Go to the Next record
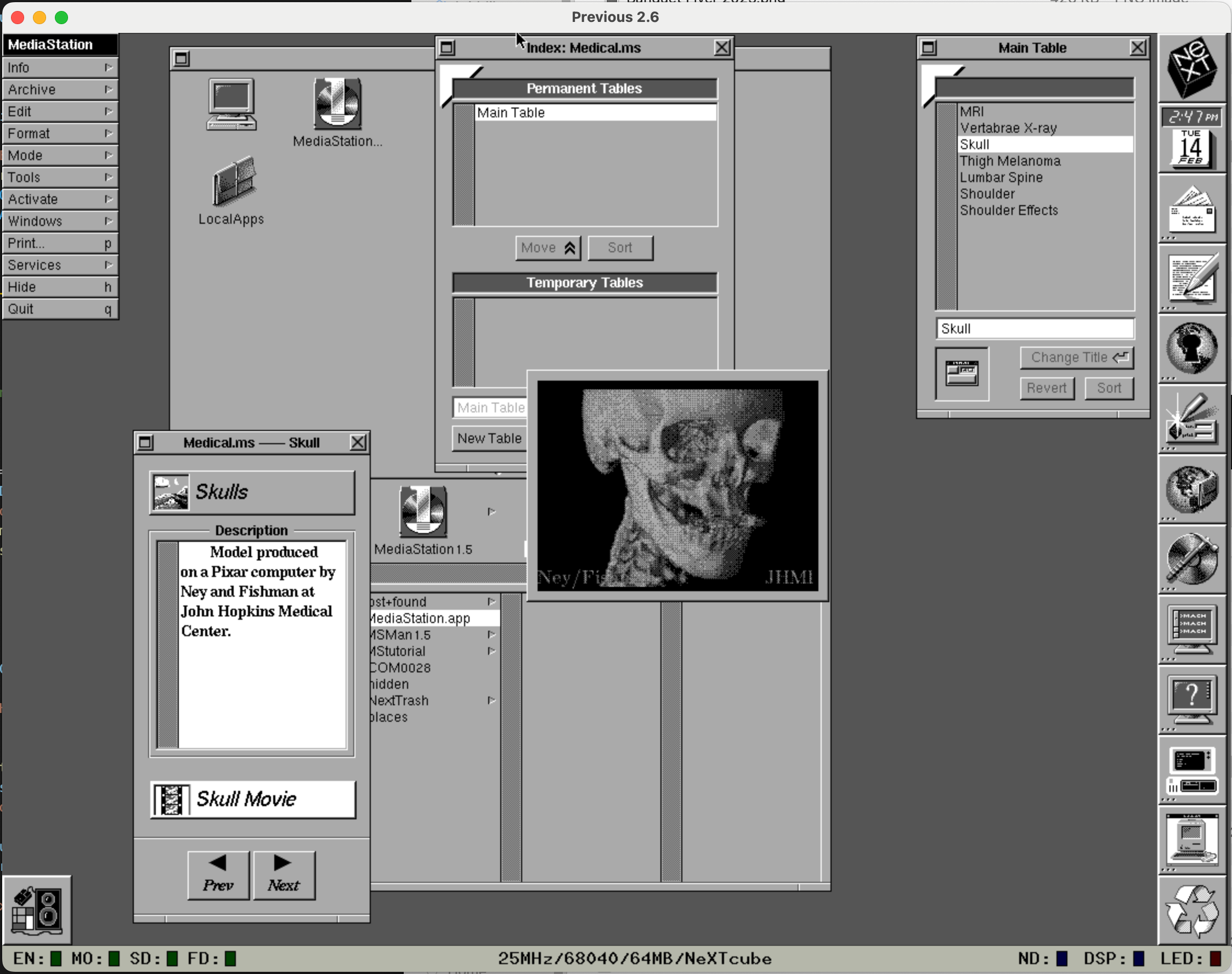The image size is (1232, 974). [x=284, y=875]
